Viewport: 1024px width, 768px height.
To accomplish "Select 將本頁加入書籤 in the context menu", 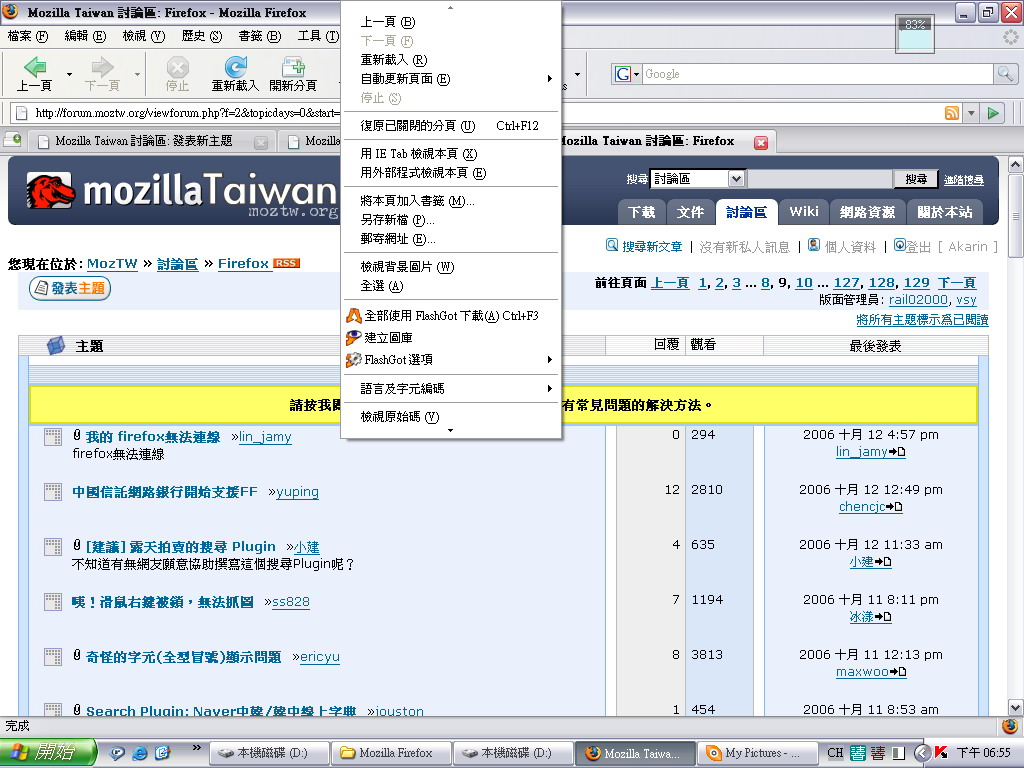I will [x=417, y=201].
